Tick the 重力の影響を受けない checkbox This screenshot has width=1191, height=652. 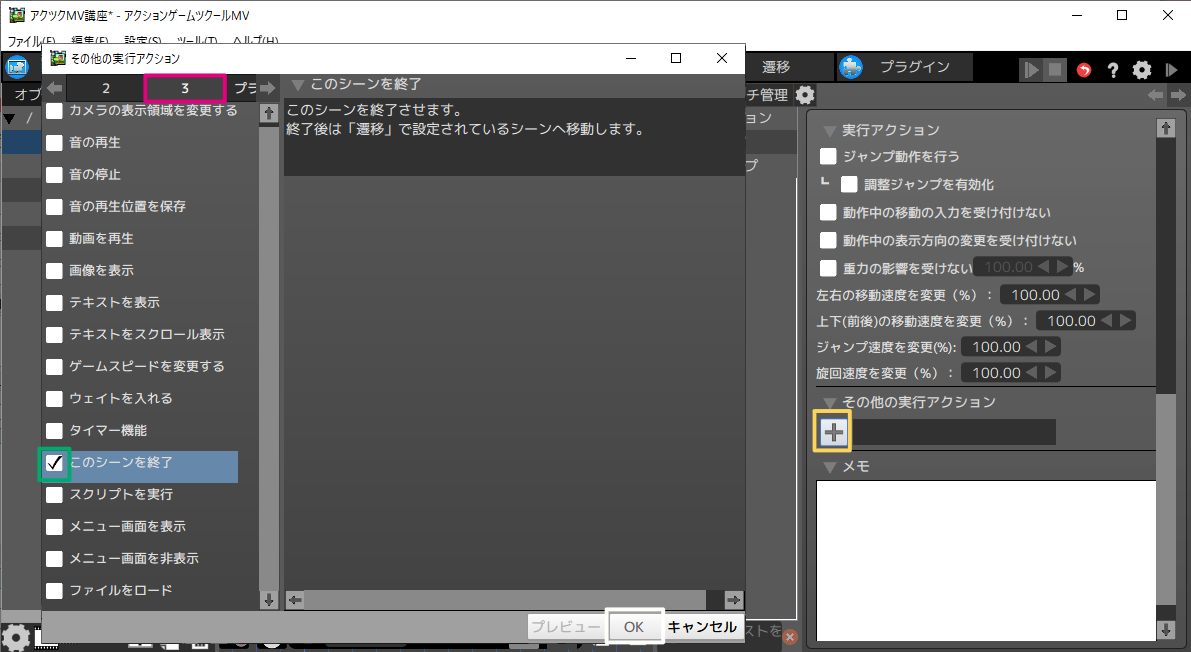pyautogui.click(x=828, y=268)
